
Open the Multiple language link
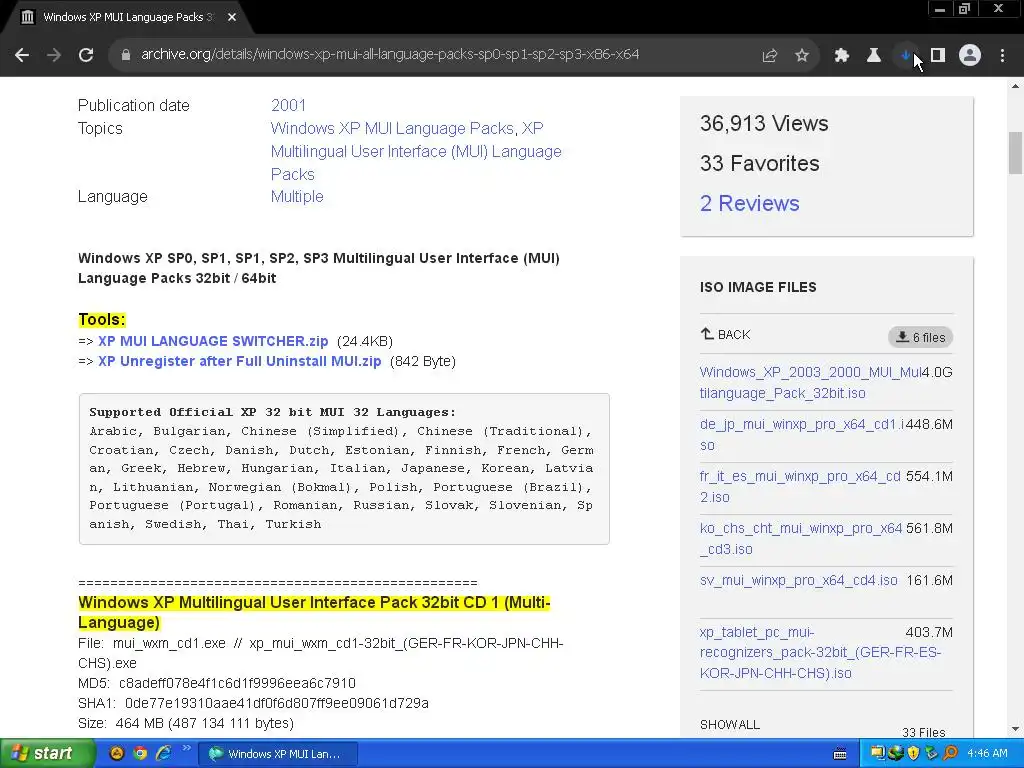[x=296, y=197]
